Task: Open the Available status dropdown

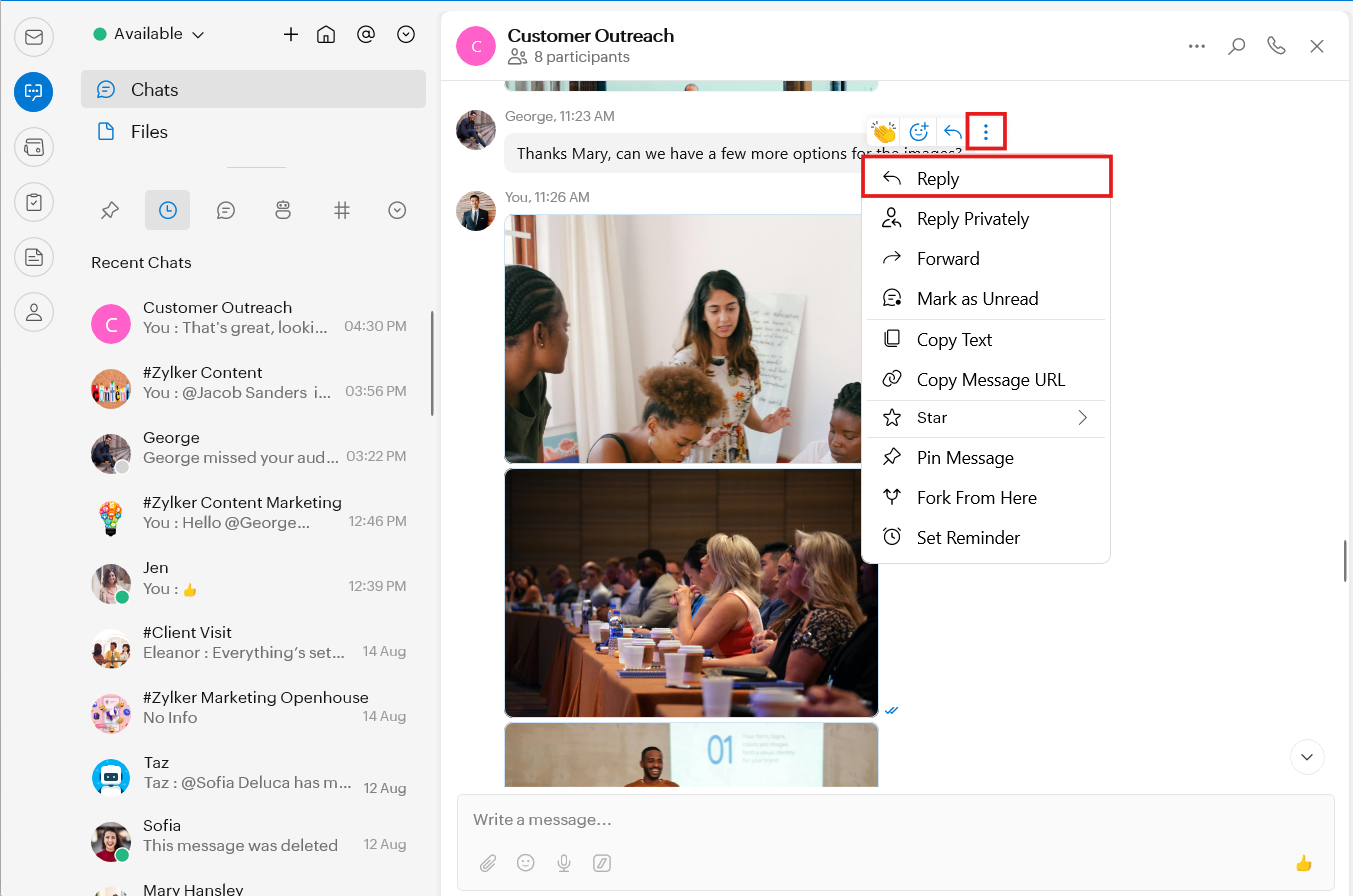Action: click(149, 34)
